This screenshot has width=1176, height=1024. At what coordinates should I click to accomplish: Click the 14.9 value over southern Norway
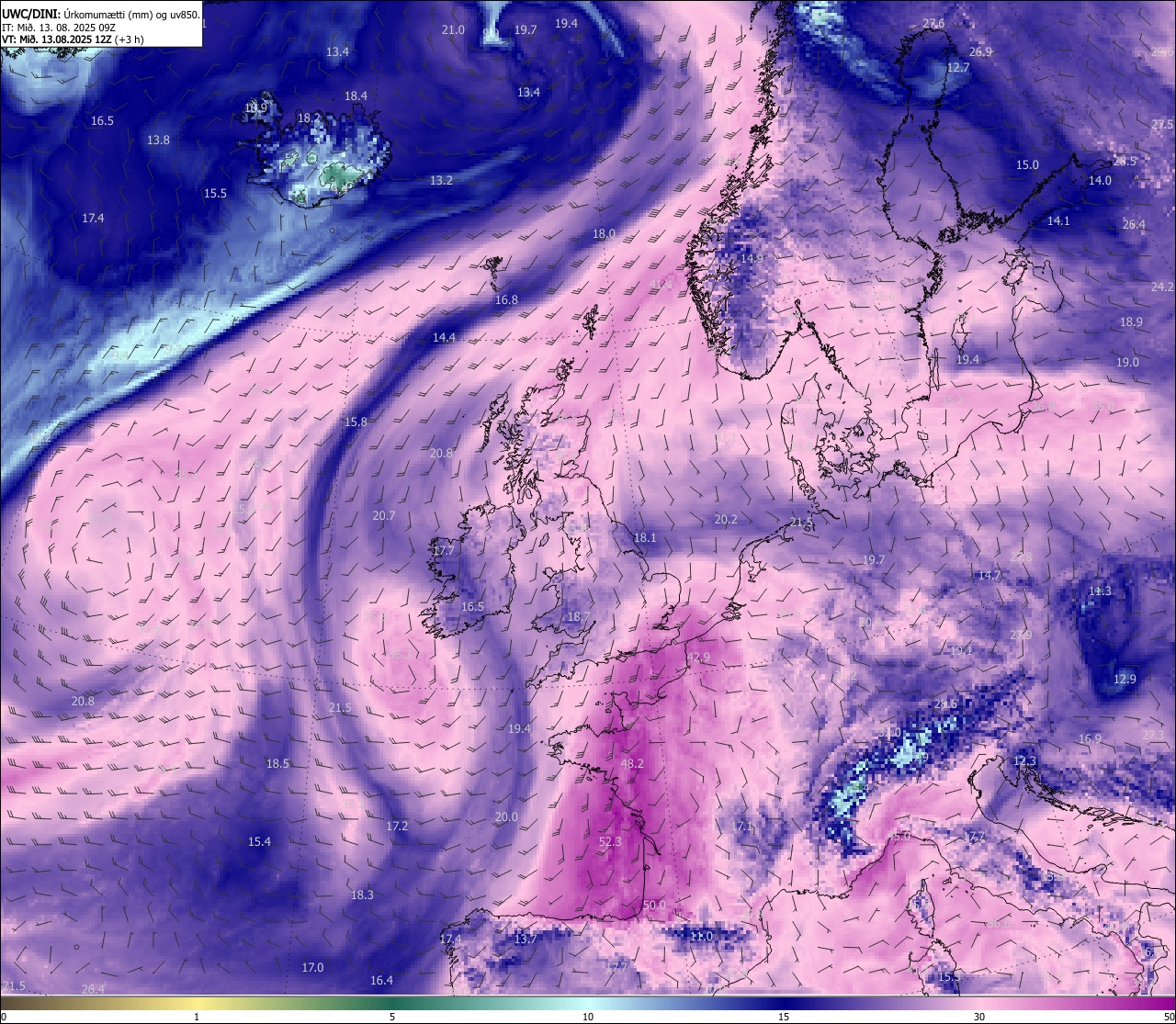point(752,259)
